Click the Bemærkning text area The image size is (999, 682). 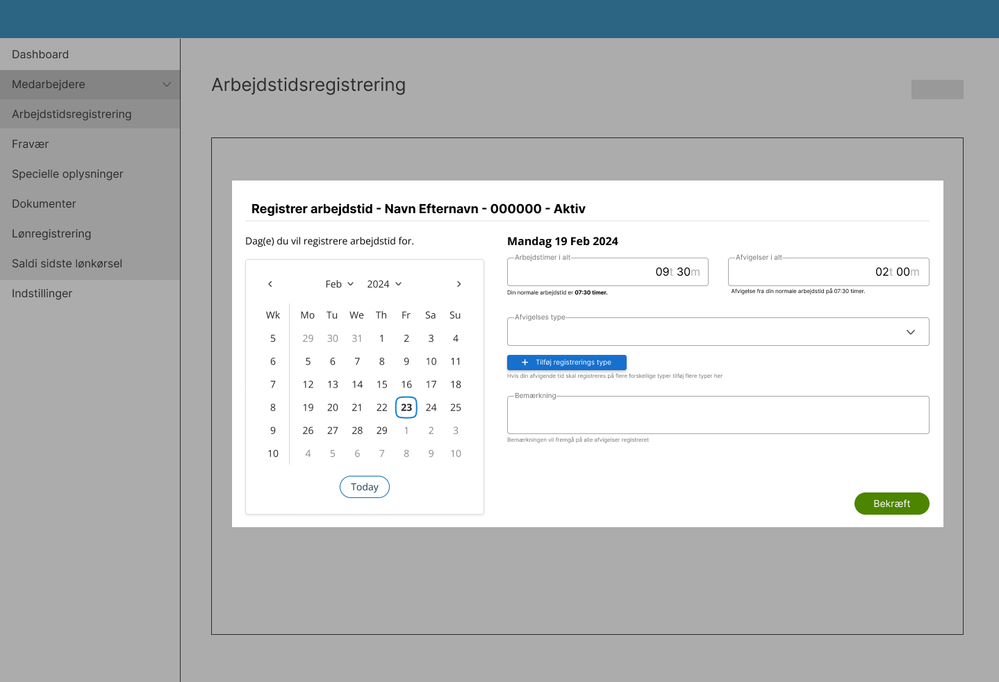tap(718, 416)
